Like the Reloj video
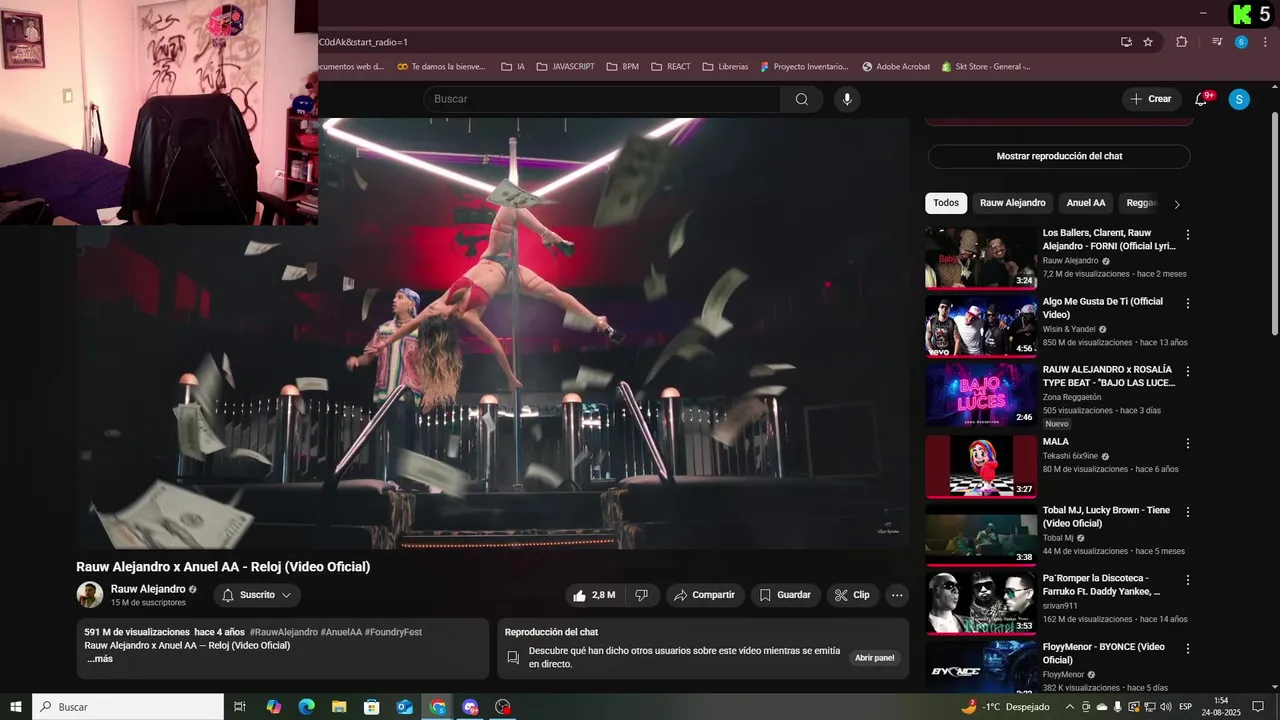The width and height of the screenshot is (1280, 720). tap(594, 595)
